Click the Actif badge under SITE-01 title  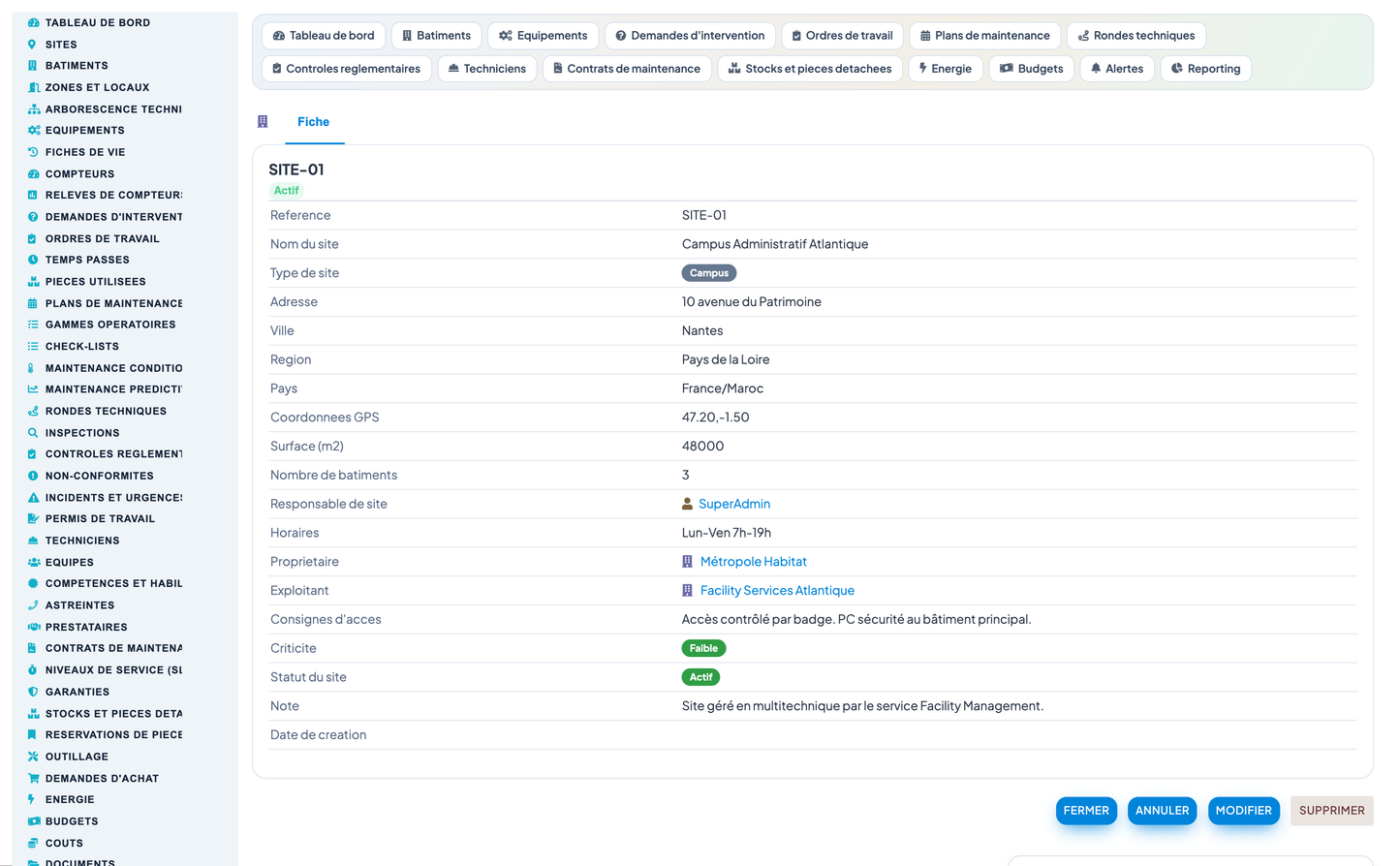286,191
